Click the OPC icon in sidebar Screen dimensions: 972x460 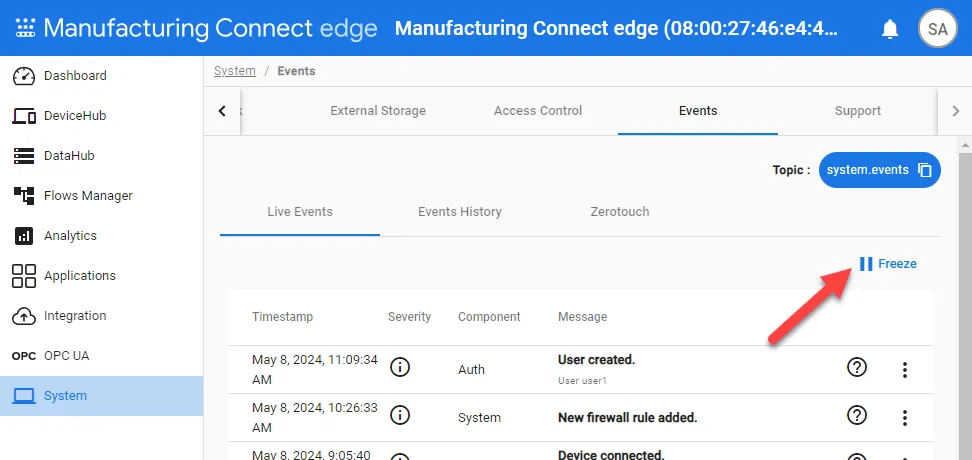[24, 356]
